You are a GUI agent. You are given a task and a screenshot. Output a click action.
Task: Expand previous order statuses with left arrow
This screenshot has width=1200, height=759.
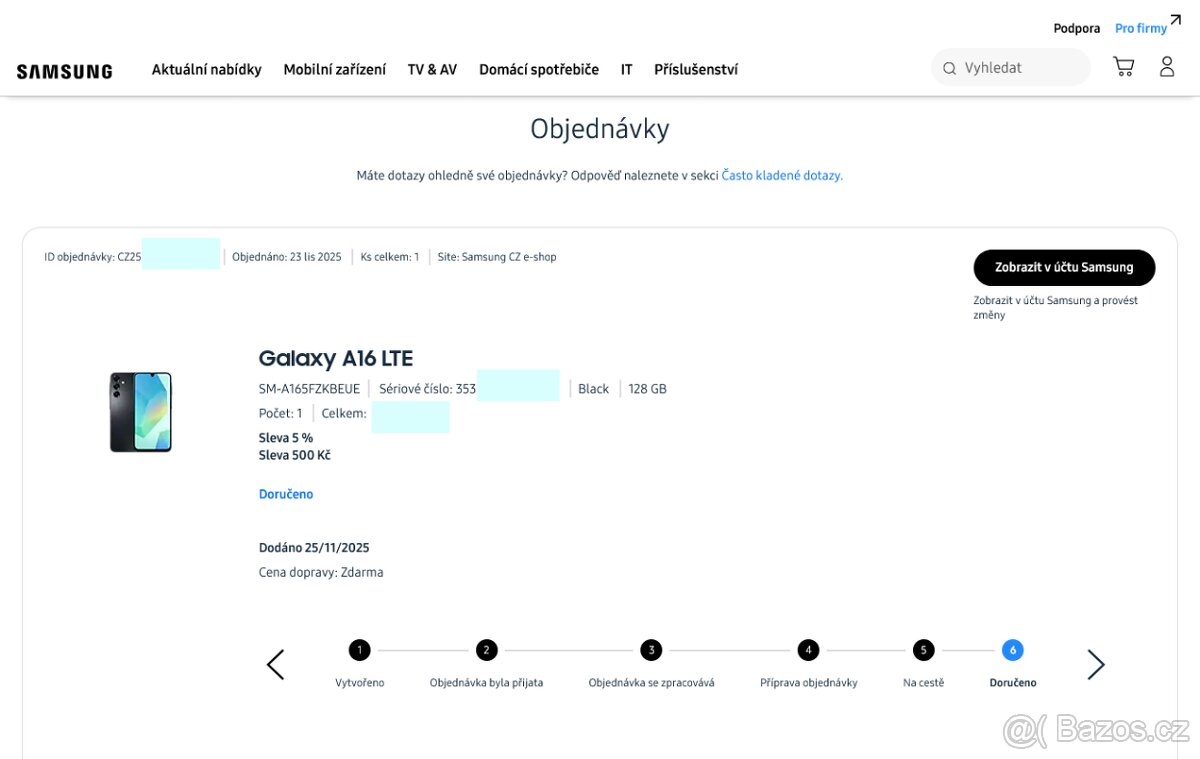275,664
